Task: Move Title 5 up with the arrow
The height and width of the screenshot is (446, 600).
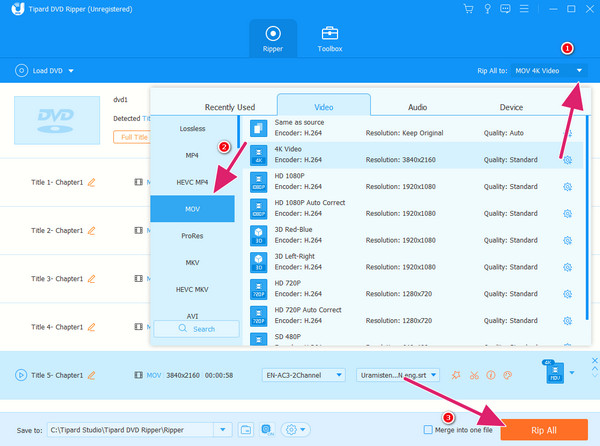Action: 594,369
